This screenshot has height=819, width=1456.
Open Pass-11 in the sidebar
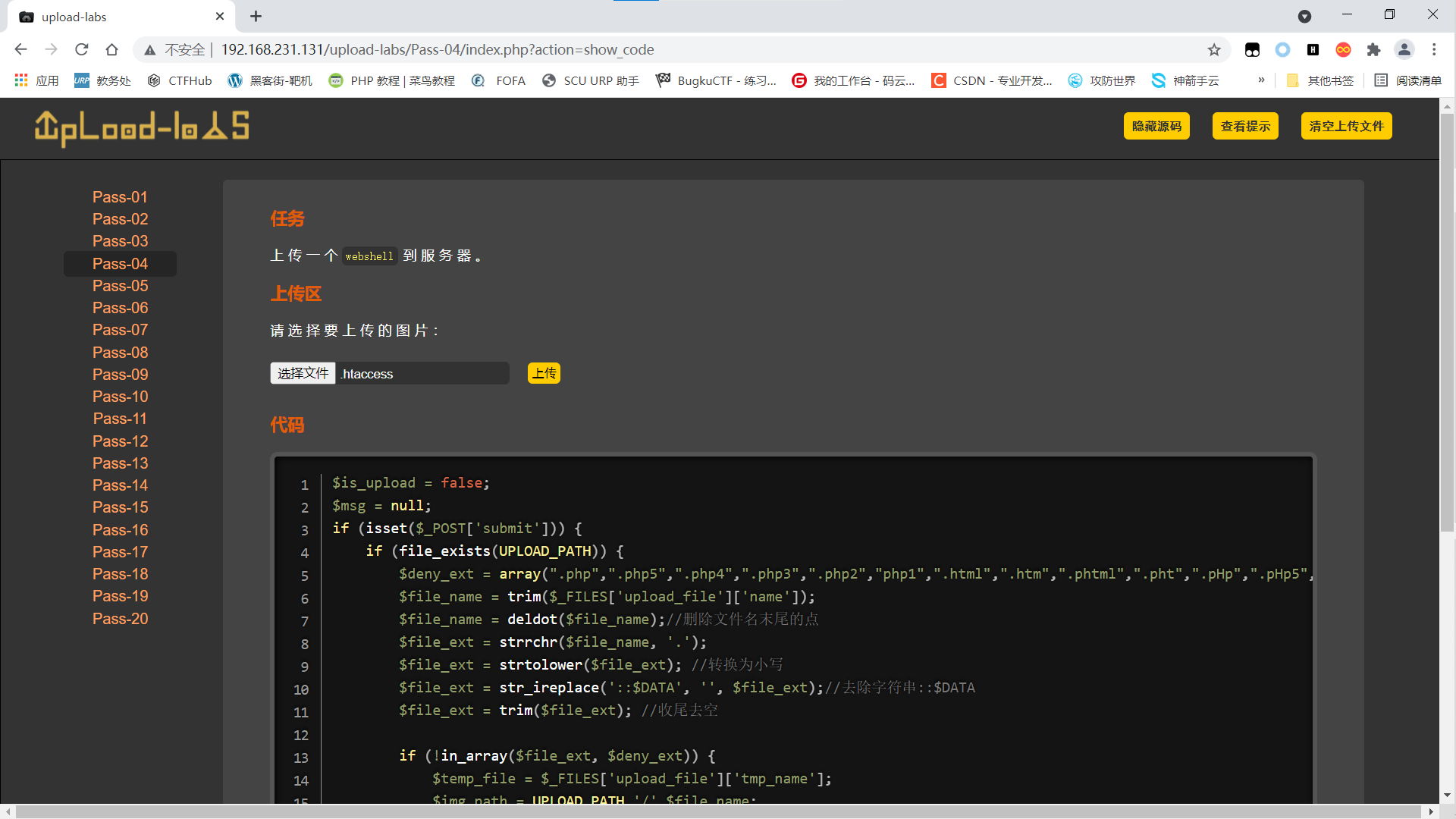pyautogui.click(x=120, y=419)
